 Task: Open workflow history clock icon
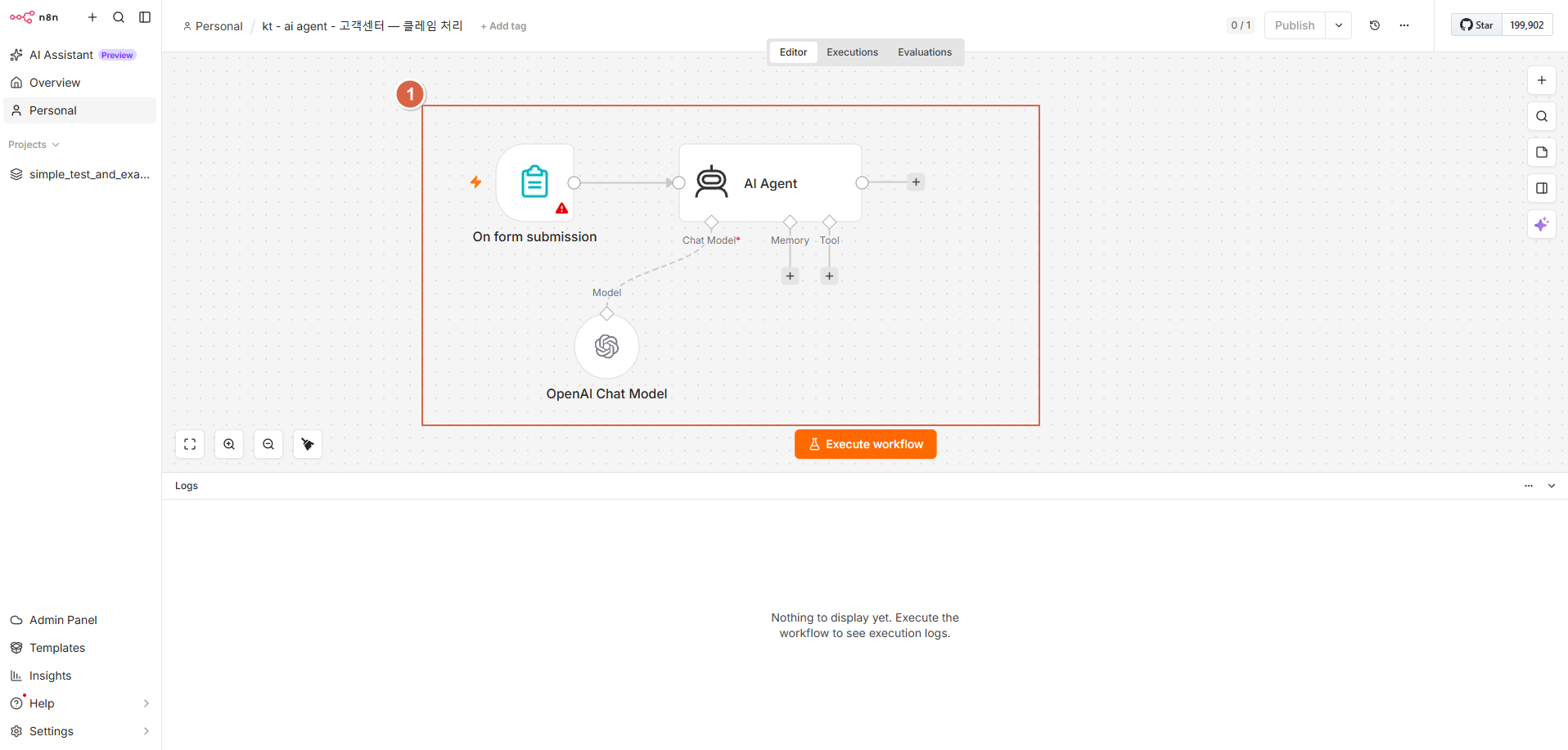pos(1375,25)
